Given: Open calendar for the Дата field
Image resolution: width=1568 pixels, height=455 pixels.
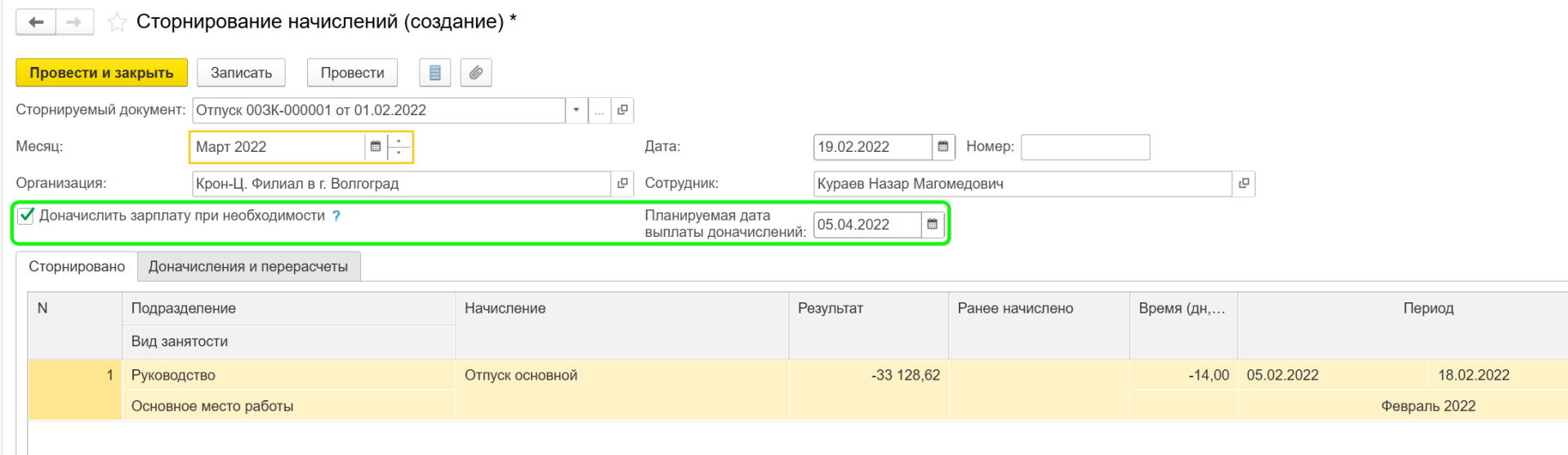Looking at the screenshot, I should point(943,147).
